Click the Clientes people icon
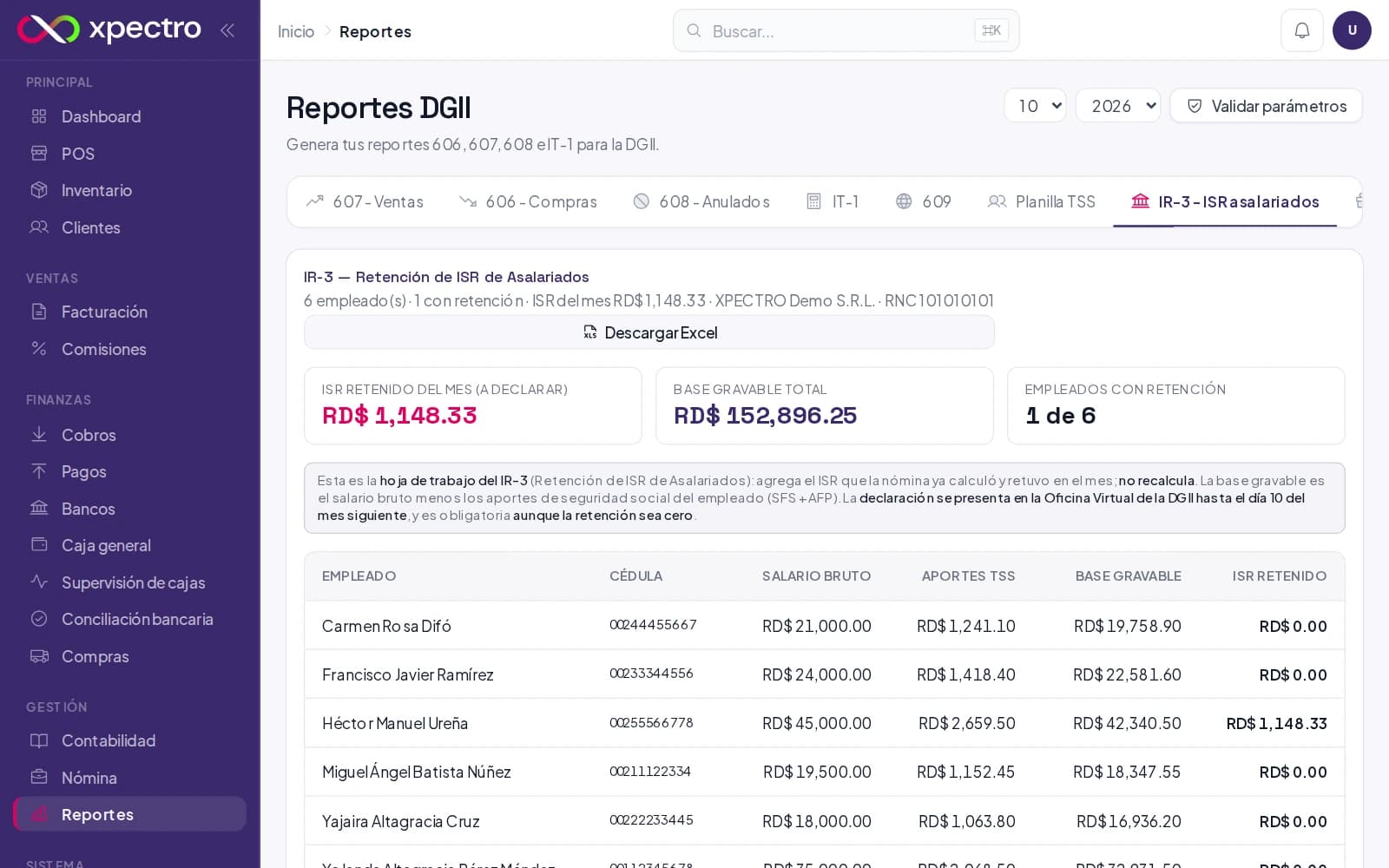1389x868 pixels. coord(39,227)
